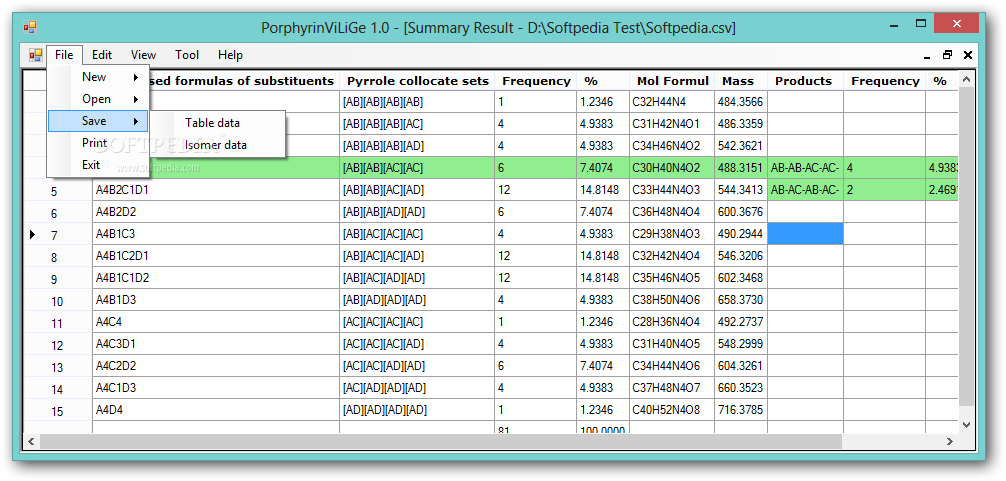Image resolution: width=1006 pixels, height=481 pixels.
Task: Open the View menu
Action: [143, 55]
